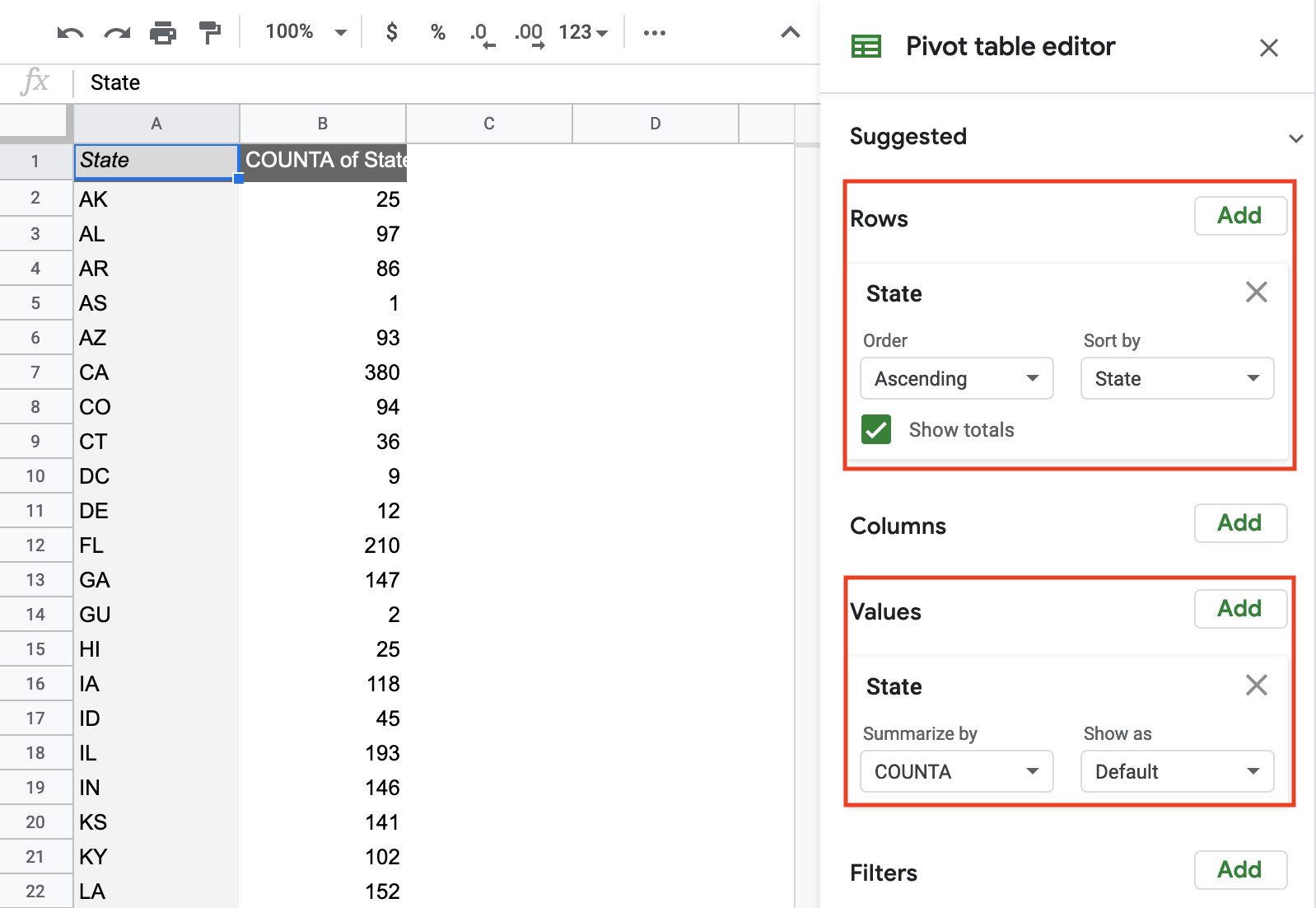
Task: Click the fx function icon
Action: coord(35,82)
